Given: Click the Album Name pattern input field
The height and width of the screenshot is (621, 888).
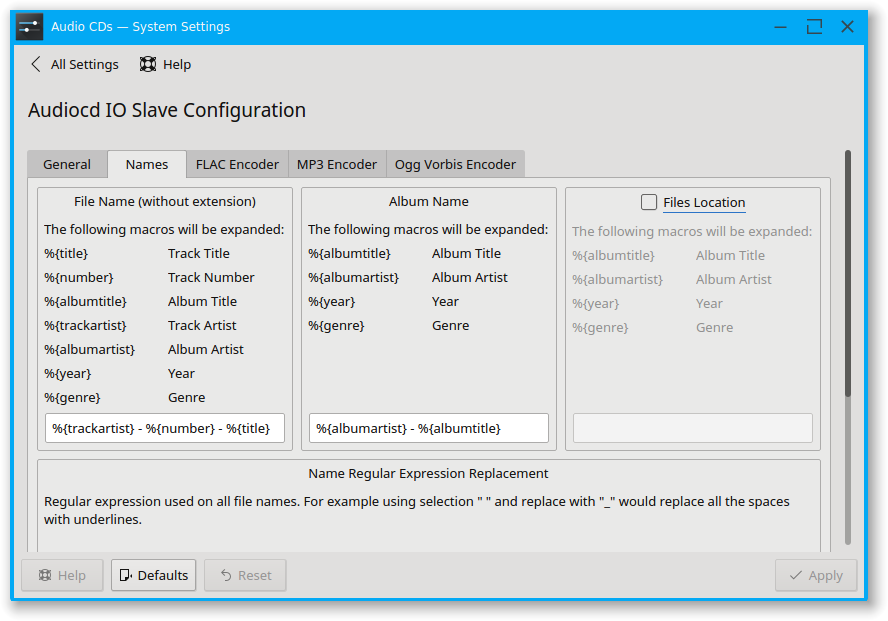Looking at the screenshot, I should click(x=429, y=428).
